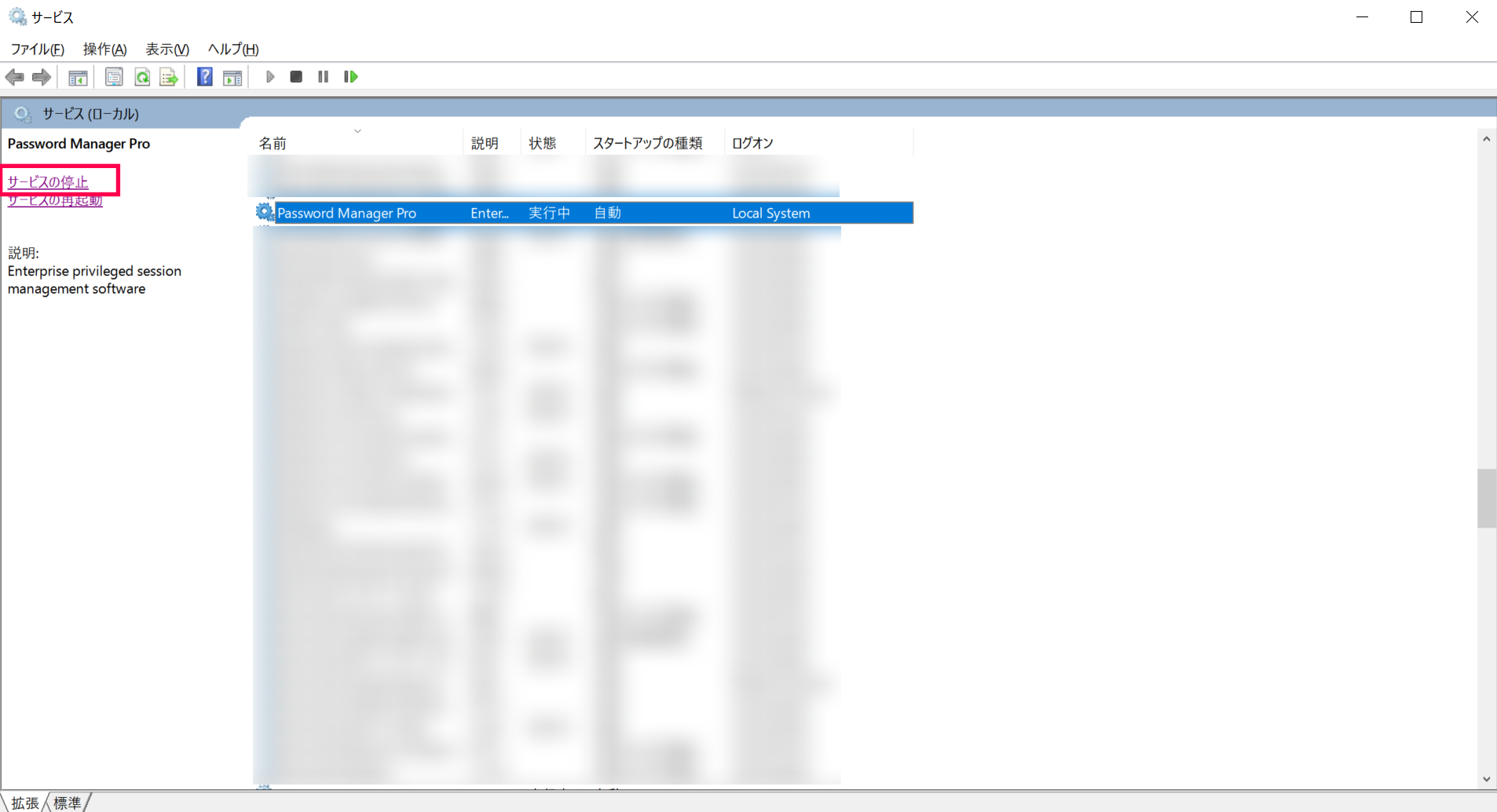Maximize the サービス window

(1417, 16)
